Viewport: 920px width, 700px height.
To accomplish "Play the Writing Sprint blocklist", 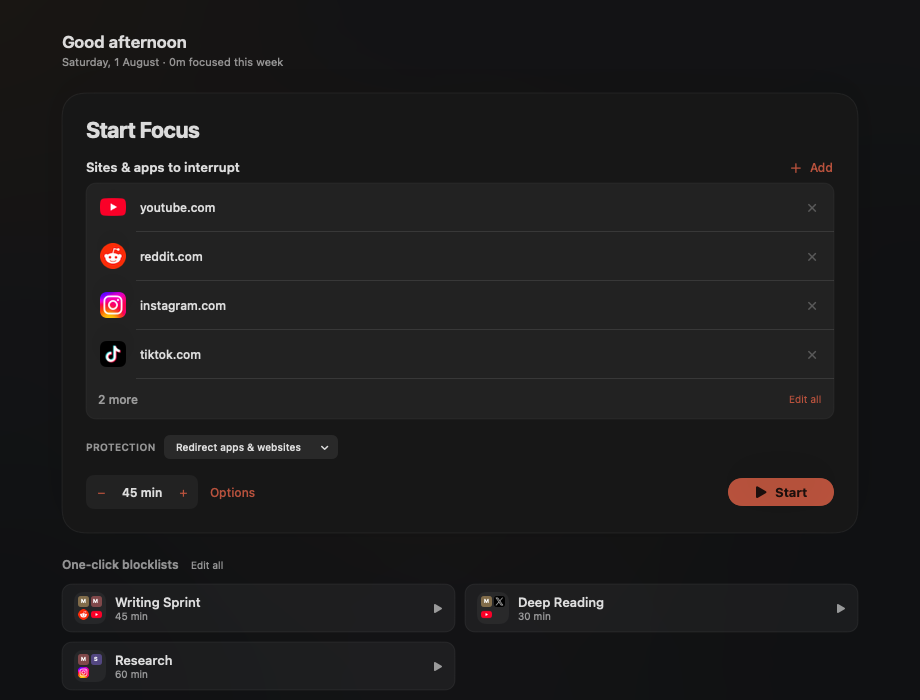I will (x=437, y=608).
